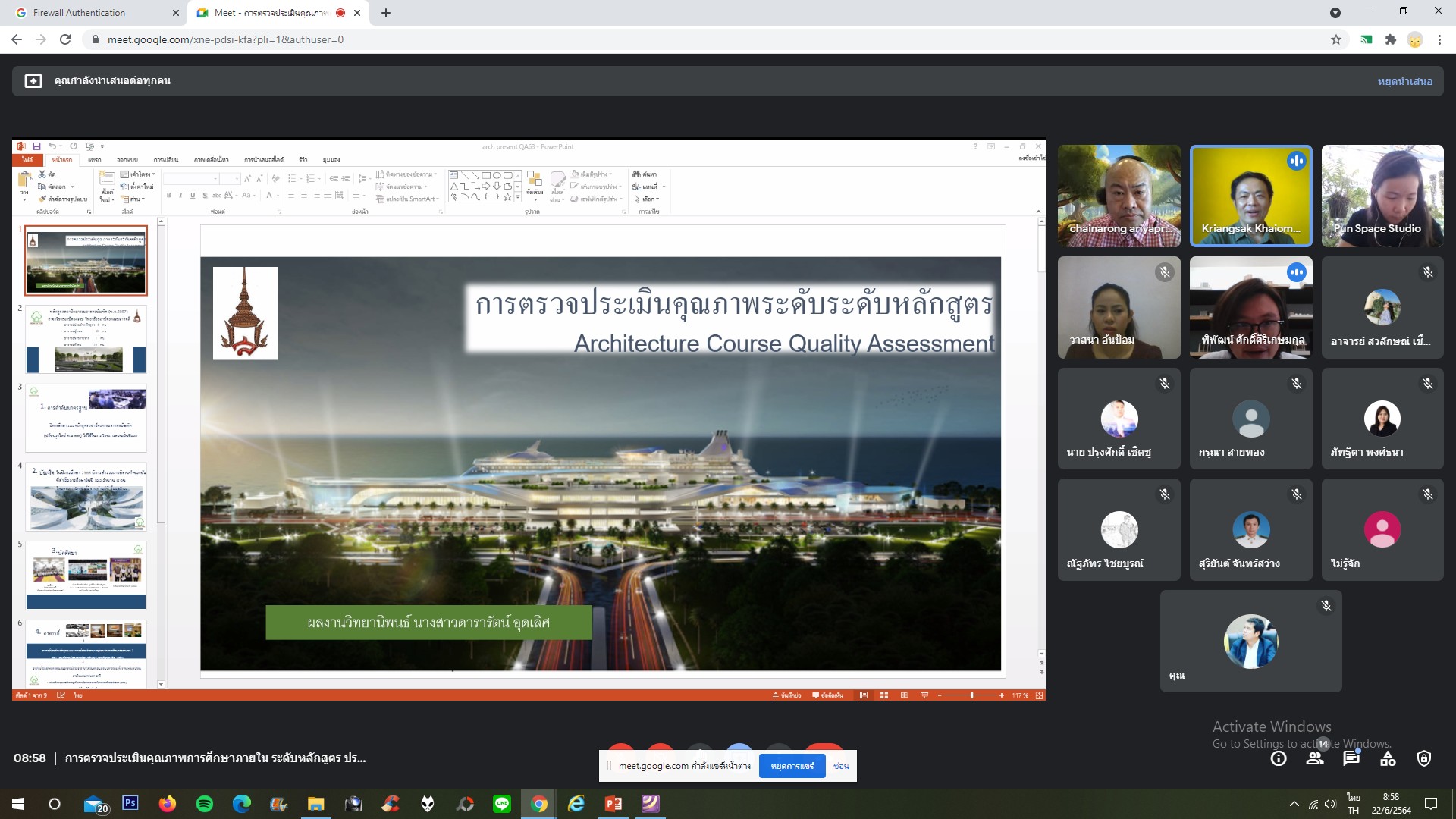Viewport: 1456px width, 819px height.
Task: Adjust the PowerPoint zoom slider in the status bar
Action: pyautogui.click(x=971, y=695)
